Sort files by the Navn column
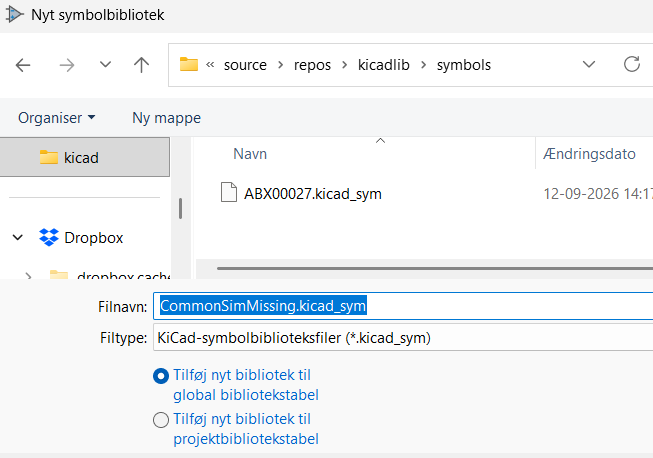 pos(250,154)
